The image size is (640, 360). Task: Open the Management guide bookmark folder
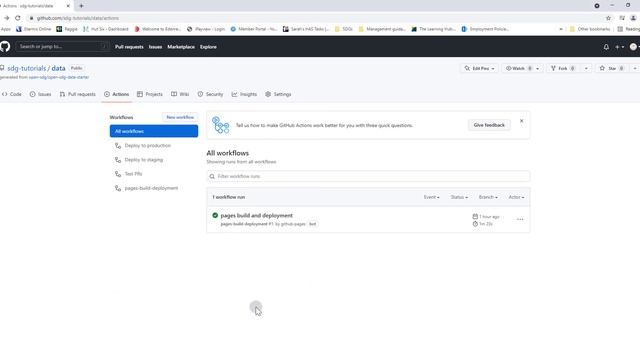382,29
